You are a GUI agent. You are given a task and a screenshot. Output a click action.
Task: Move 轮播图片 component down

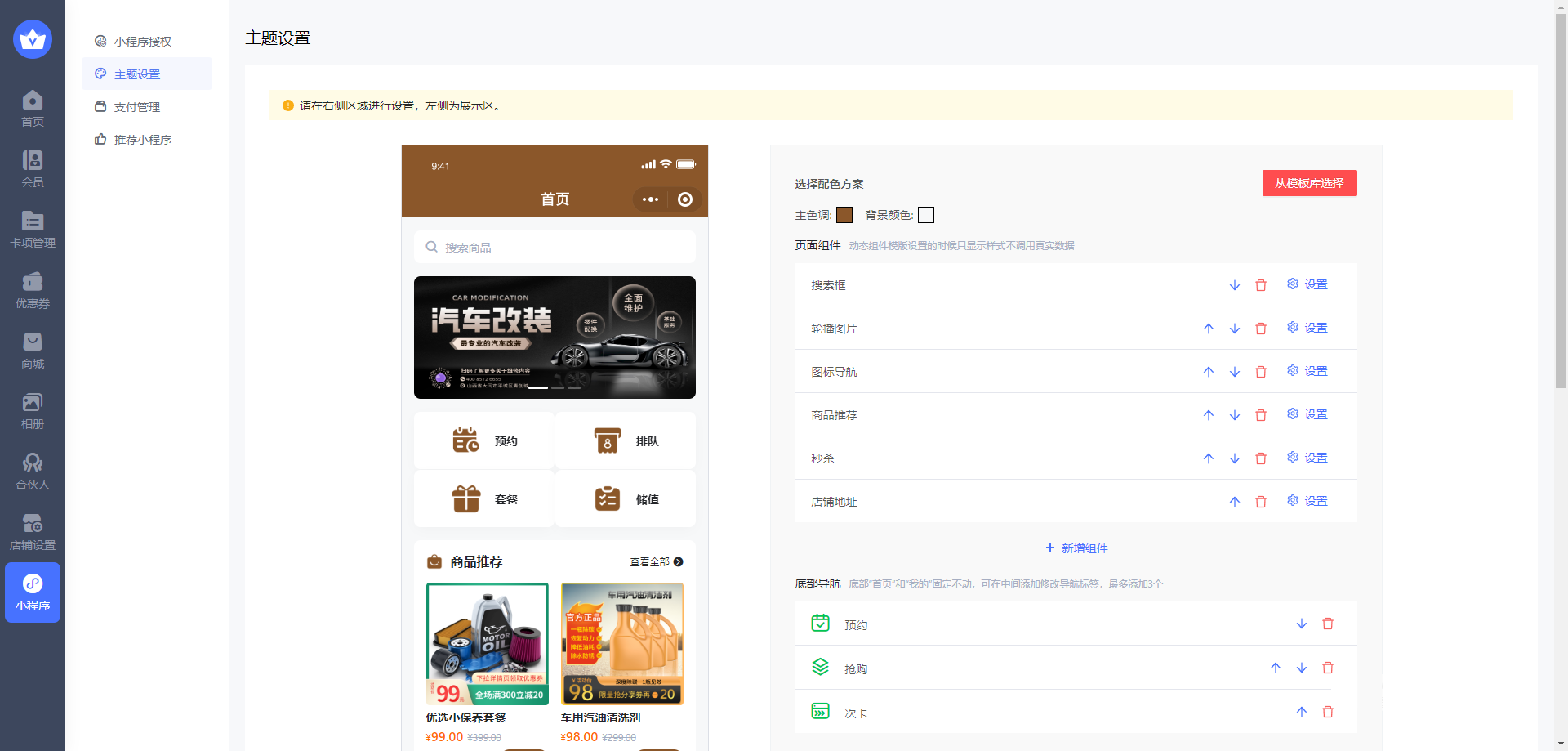1235,329
